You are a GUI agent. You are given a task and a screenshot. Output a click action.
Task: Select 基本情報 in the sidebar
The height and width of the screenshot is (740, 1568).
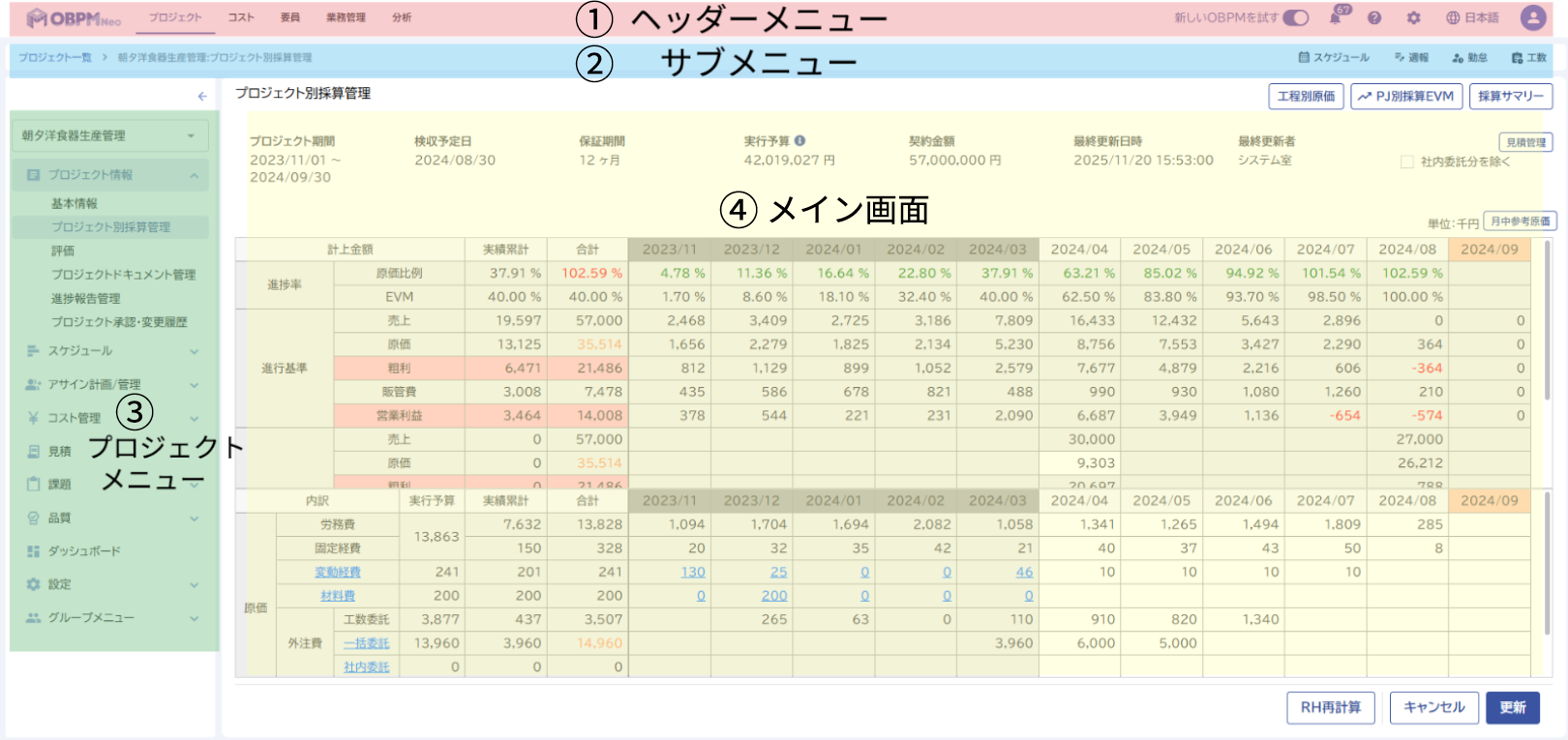pos(75,203)
